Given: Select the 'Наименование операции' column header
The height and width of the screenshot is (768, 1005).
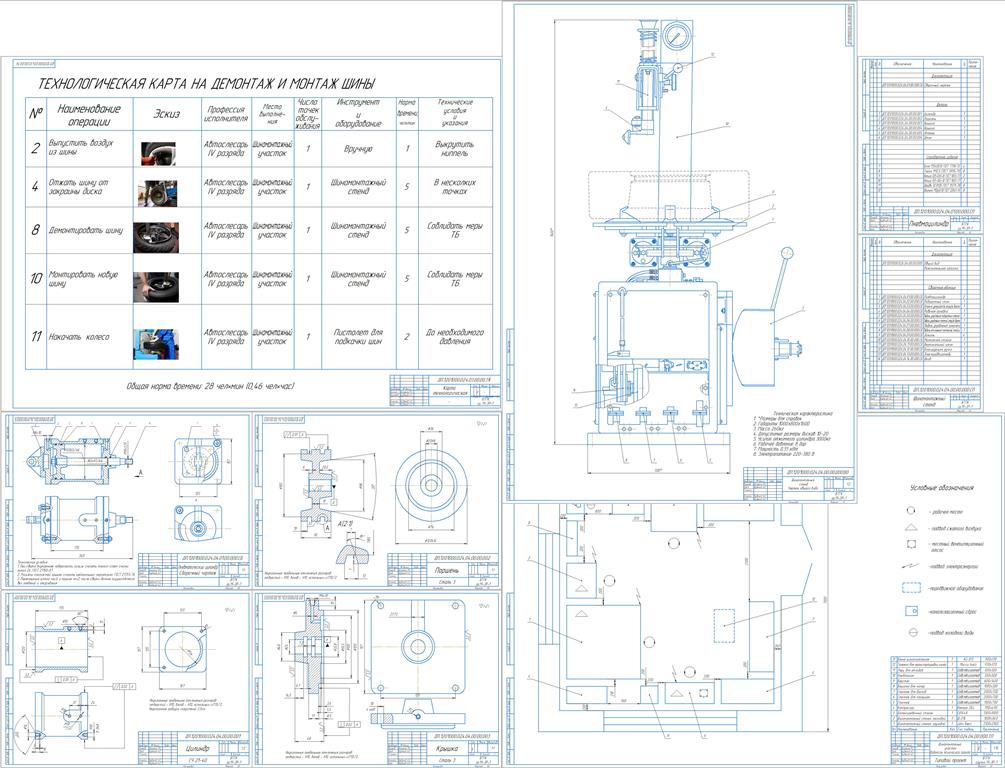Looking at the screenshot, I should 89,115.
